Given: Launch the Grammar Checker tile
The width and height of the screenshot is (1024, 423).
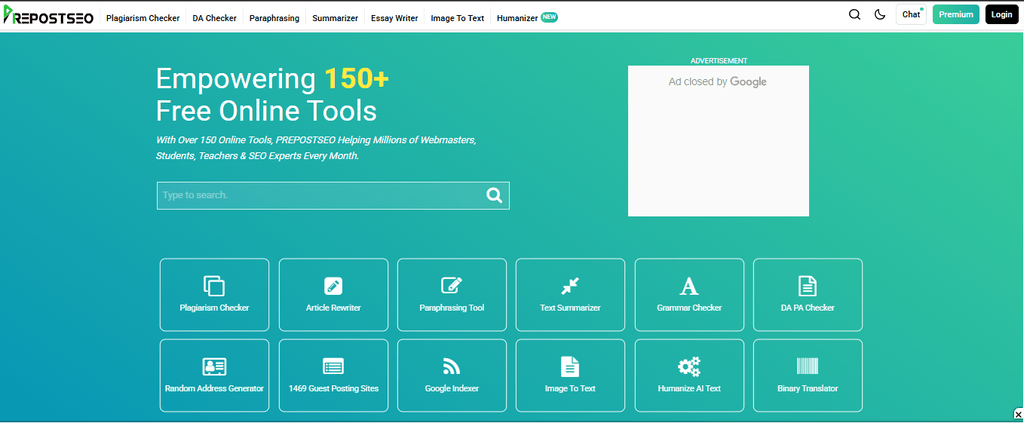Looking at the screenshot, I should tap(689, 295).
